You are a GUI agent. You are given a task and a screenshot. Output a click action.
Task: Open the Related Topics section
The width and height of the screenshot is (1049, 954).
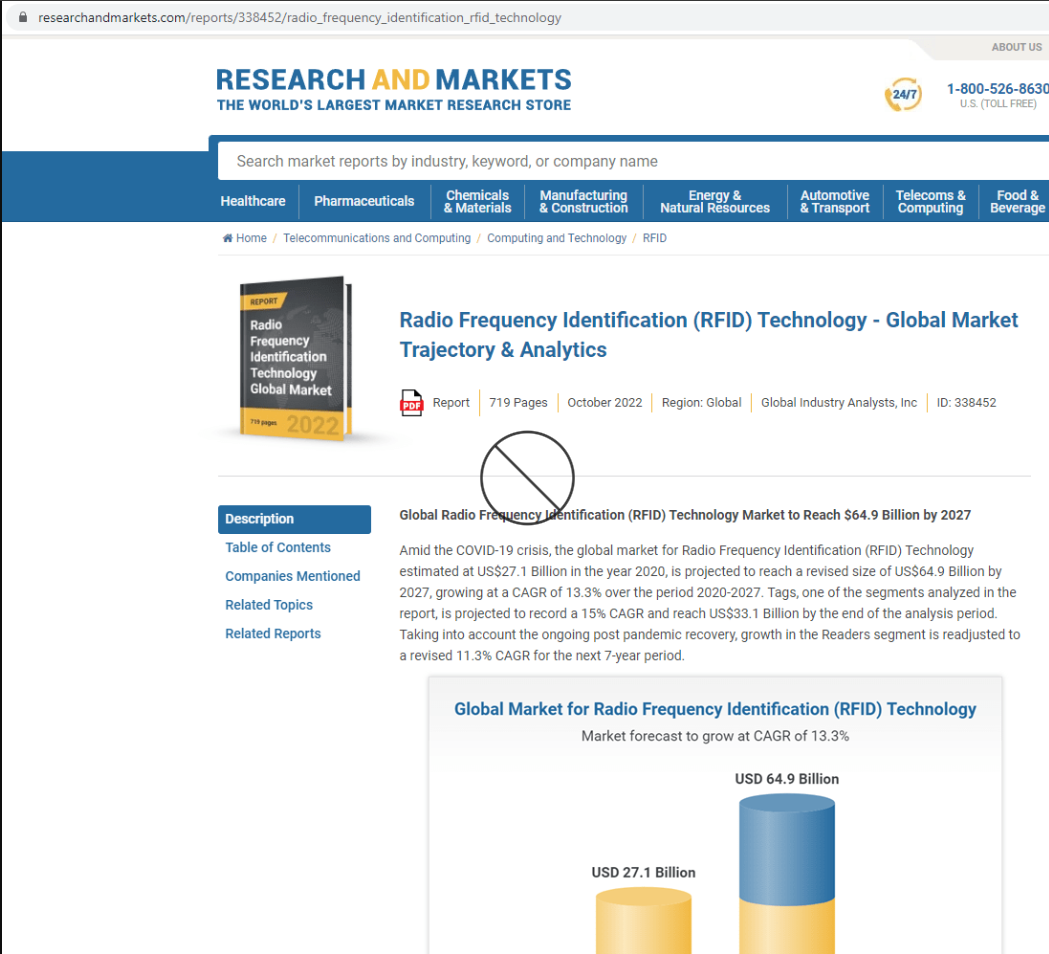click(269, 605)
